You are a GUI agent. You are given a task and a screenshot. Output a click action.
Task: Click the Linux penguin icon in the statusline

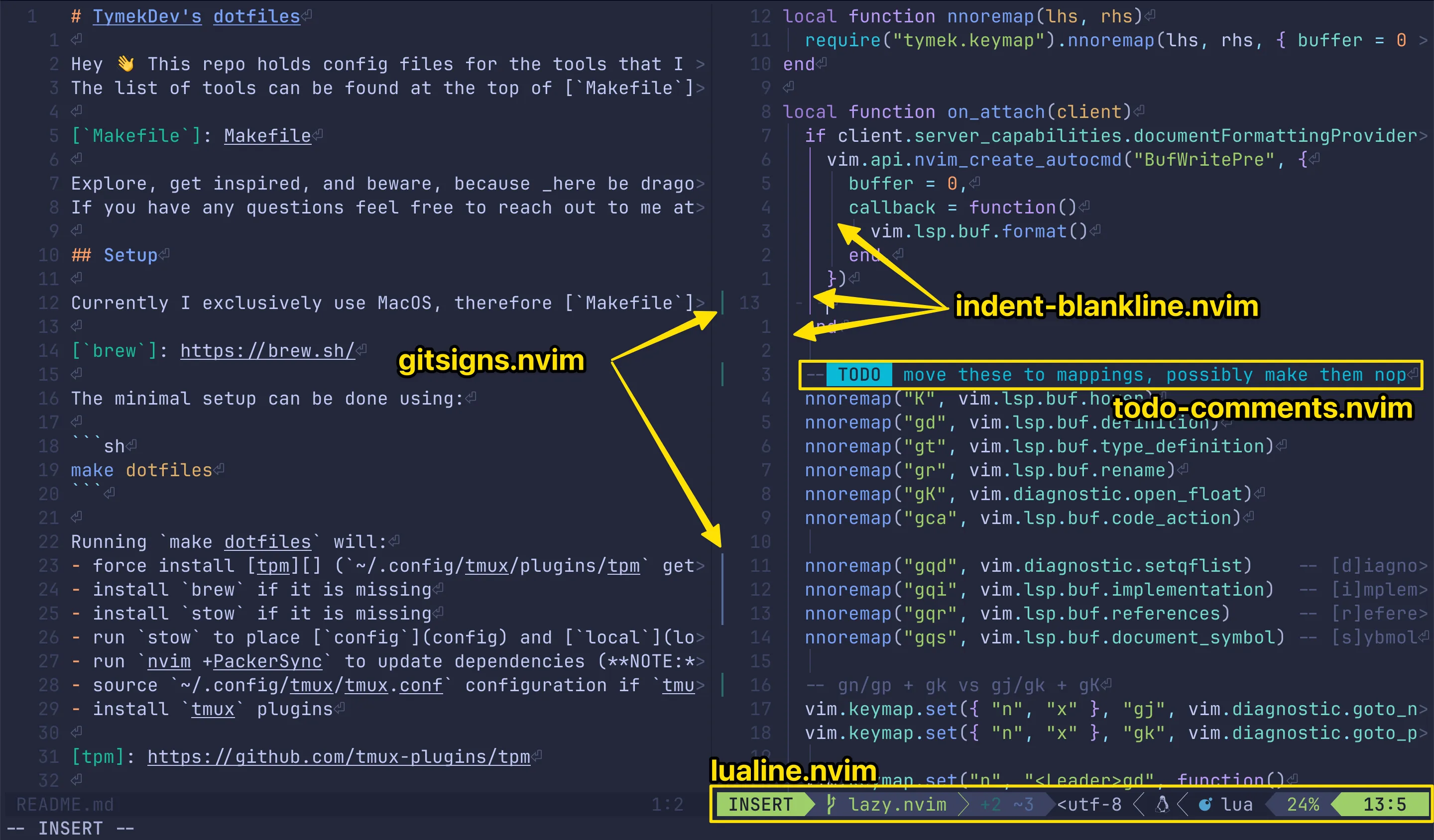tap(1163, 804)
